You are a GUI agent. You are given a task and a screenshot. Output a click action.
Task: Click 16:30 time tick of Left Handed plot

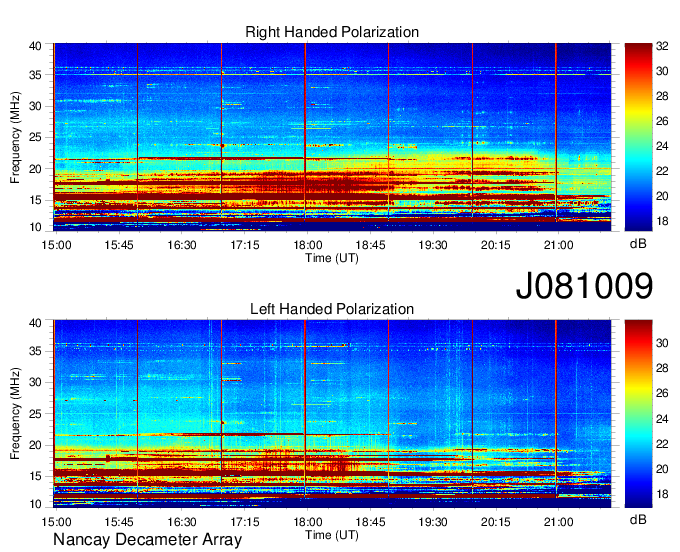(x=182, y=522)
